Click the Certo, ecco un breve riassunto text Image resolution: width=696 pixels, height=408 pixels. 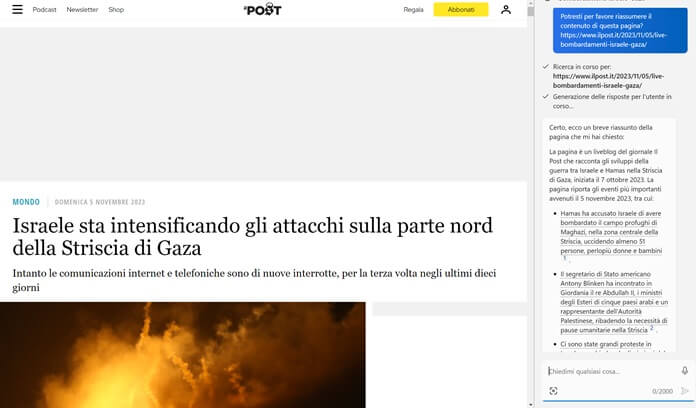pos(601,132)
